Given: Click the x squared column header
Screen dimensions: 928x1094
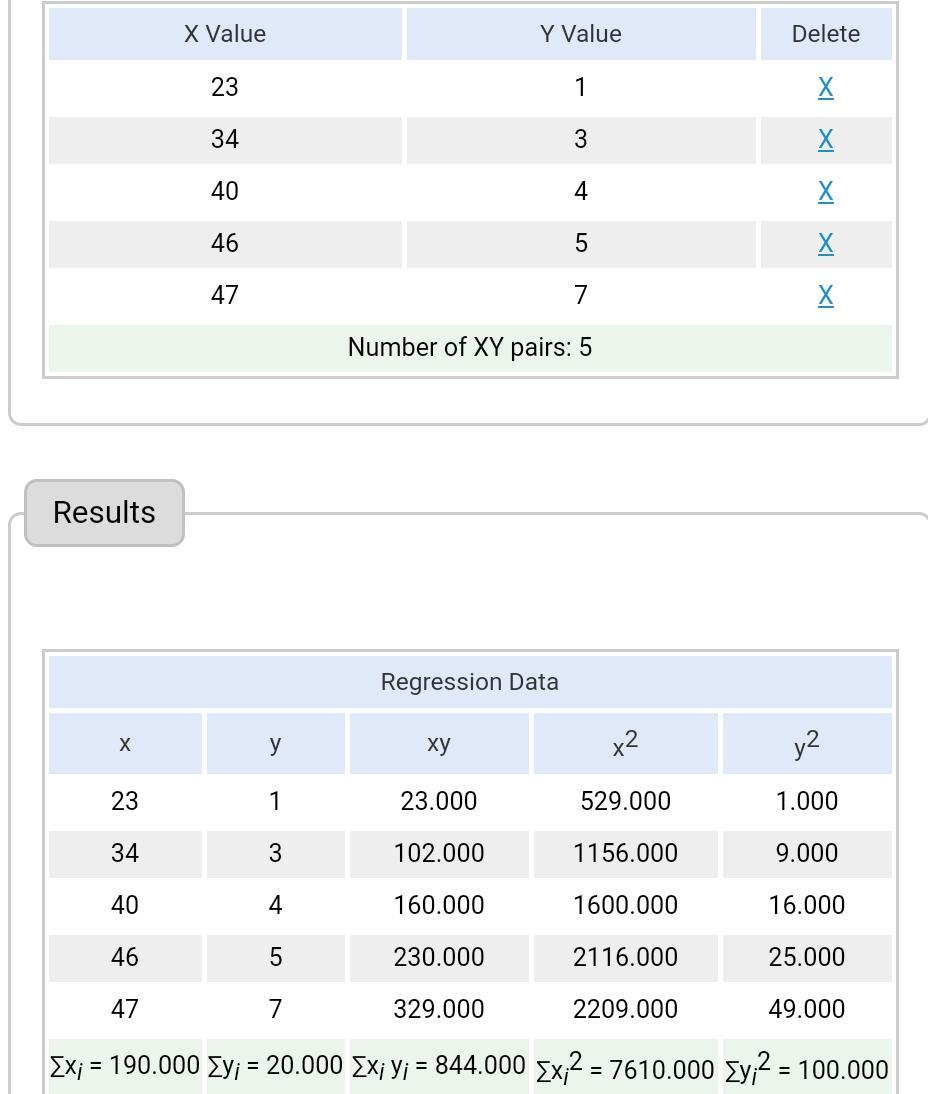Looking at the screenshot, I should (625, 744).
